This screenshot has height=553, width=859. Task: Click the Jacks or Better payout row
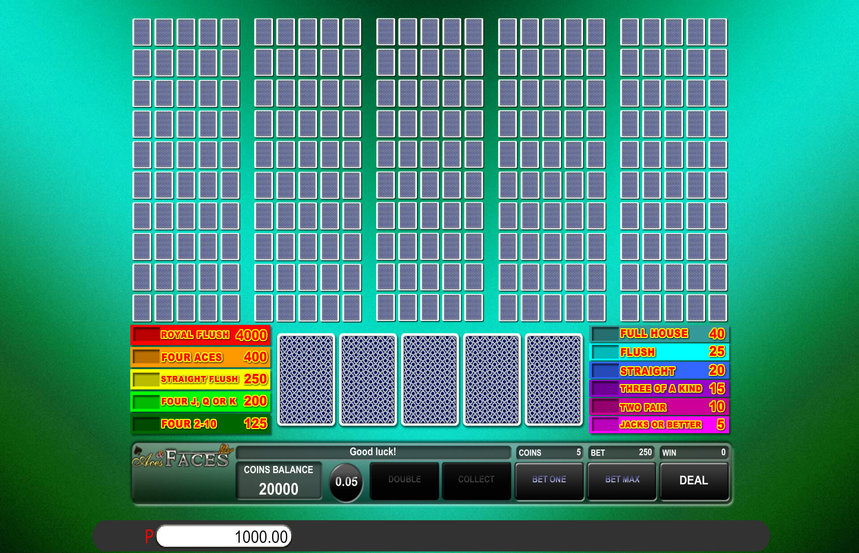(660, 425)
